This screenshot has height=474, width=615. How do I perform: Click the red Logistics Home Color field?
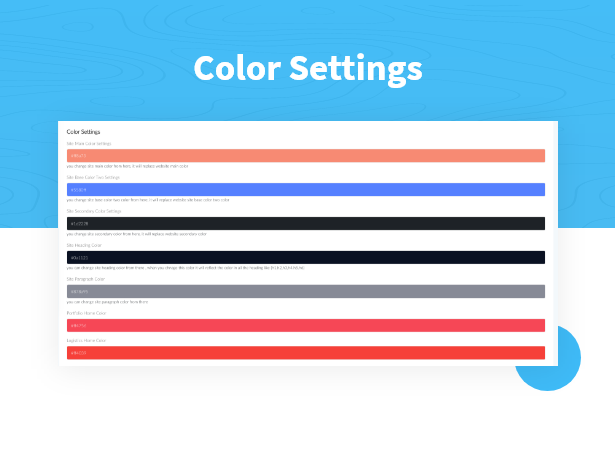[x=306, y=352]
